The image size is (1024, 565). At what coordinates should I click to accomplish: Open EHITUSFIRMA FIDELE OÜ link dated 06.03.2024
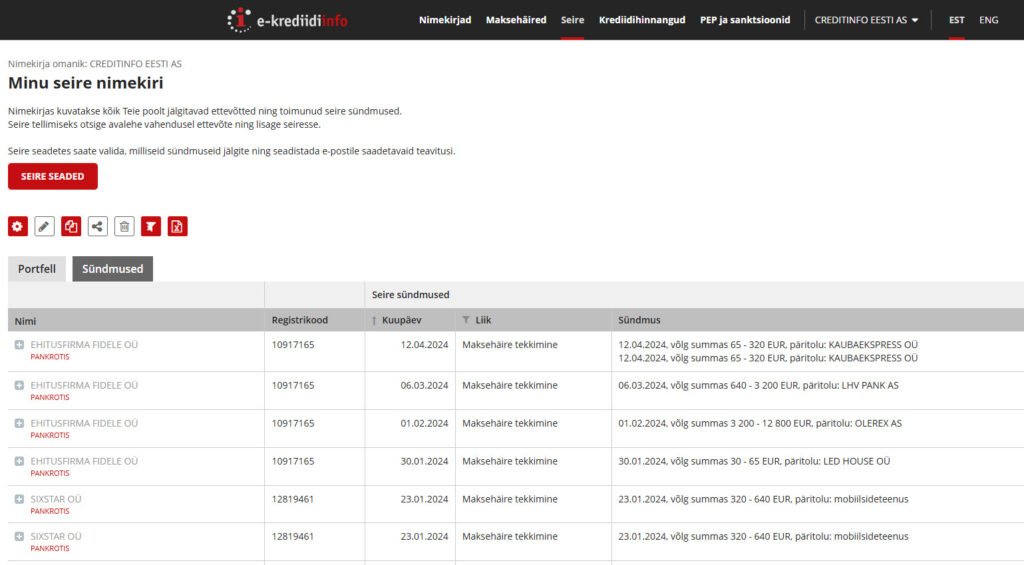pyautogui.click(x=84, y=385)
